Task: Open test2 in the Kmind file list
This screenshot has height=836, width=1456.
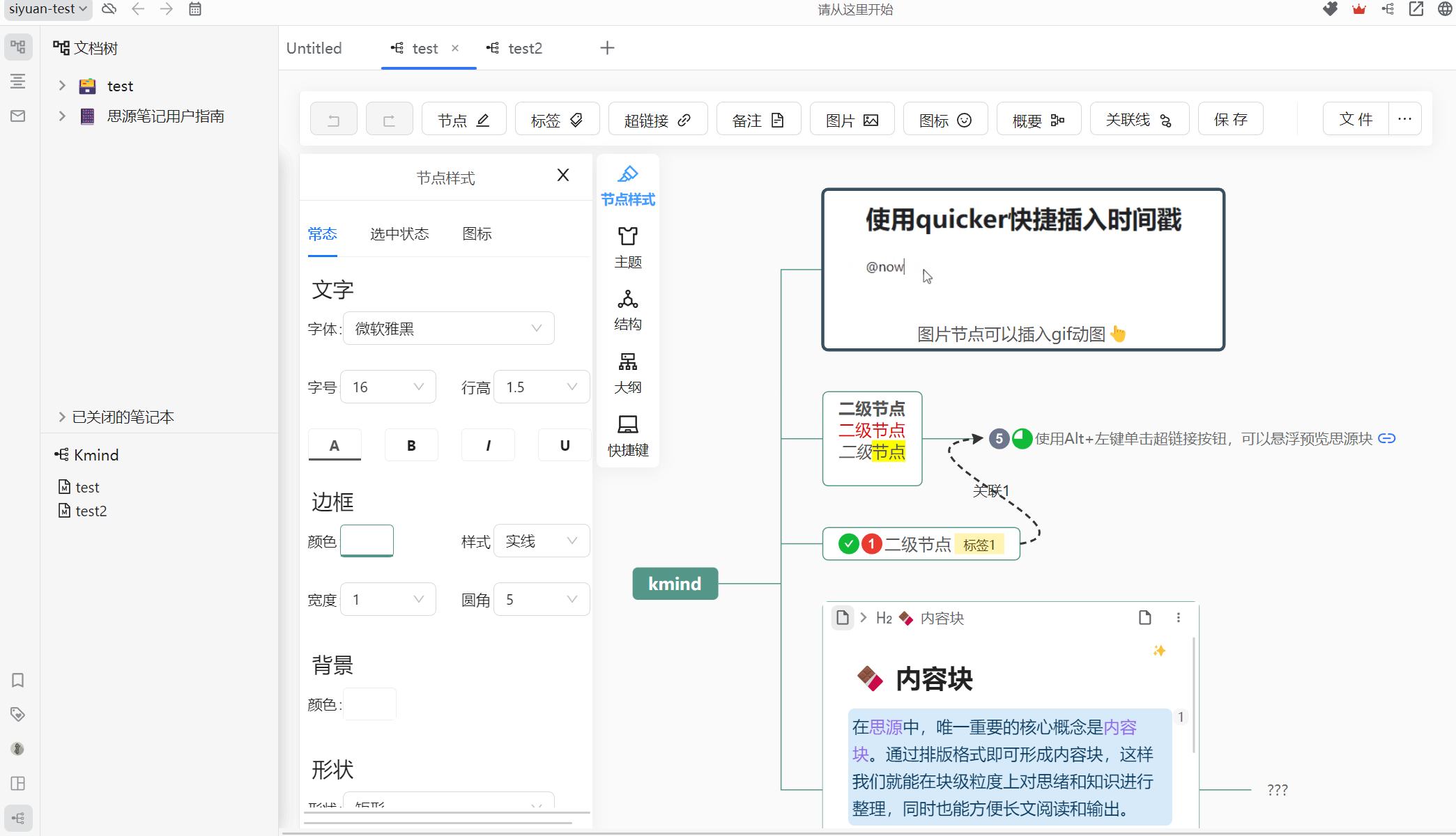Action: pos(91,511)
